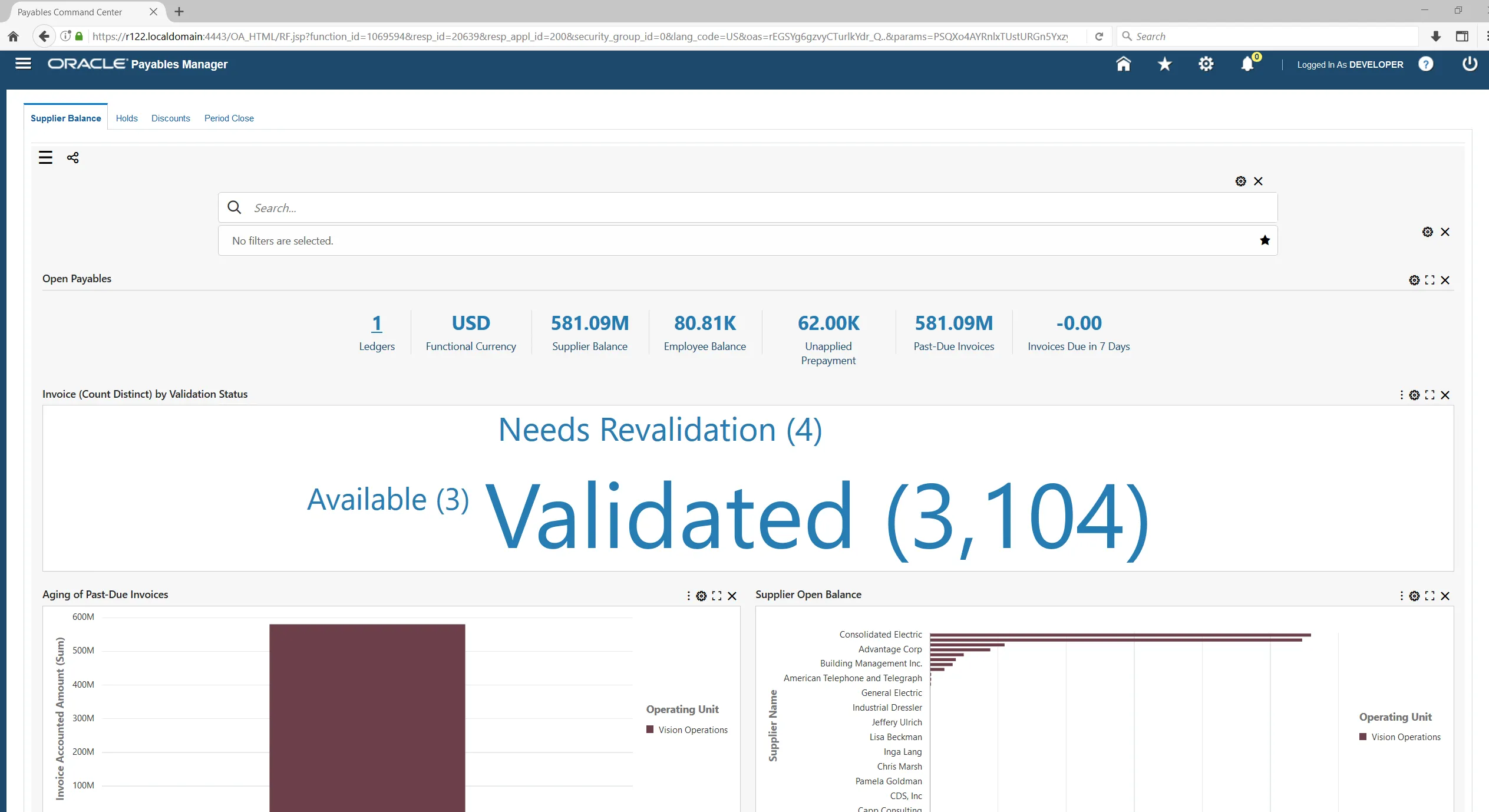
Task: Click the Advantage Corp supplier label
Action: (x=890, y=649)
